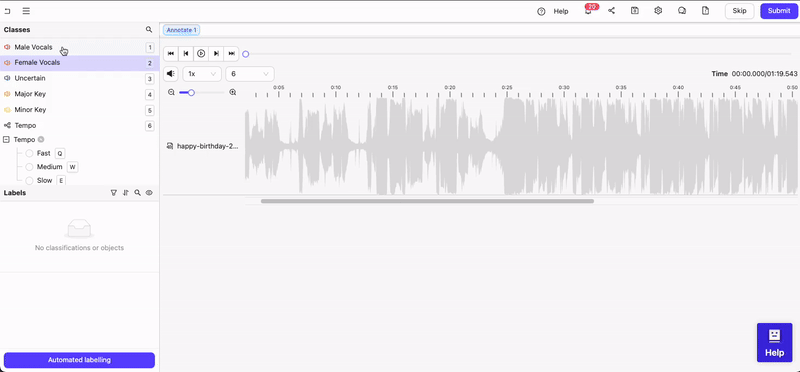Search classes with the magnifier icon
This screenshot has height=372, width=800.
[x=149, y=30]
